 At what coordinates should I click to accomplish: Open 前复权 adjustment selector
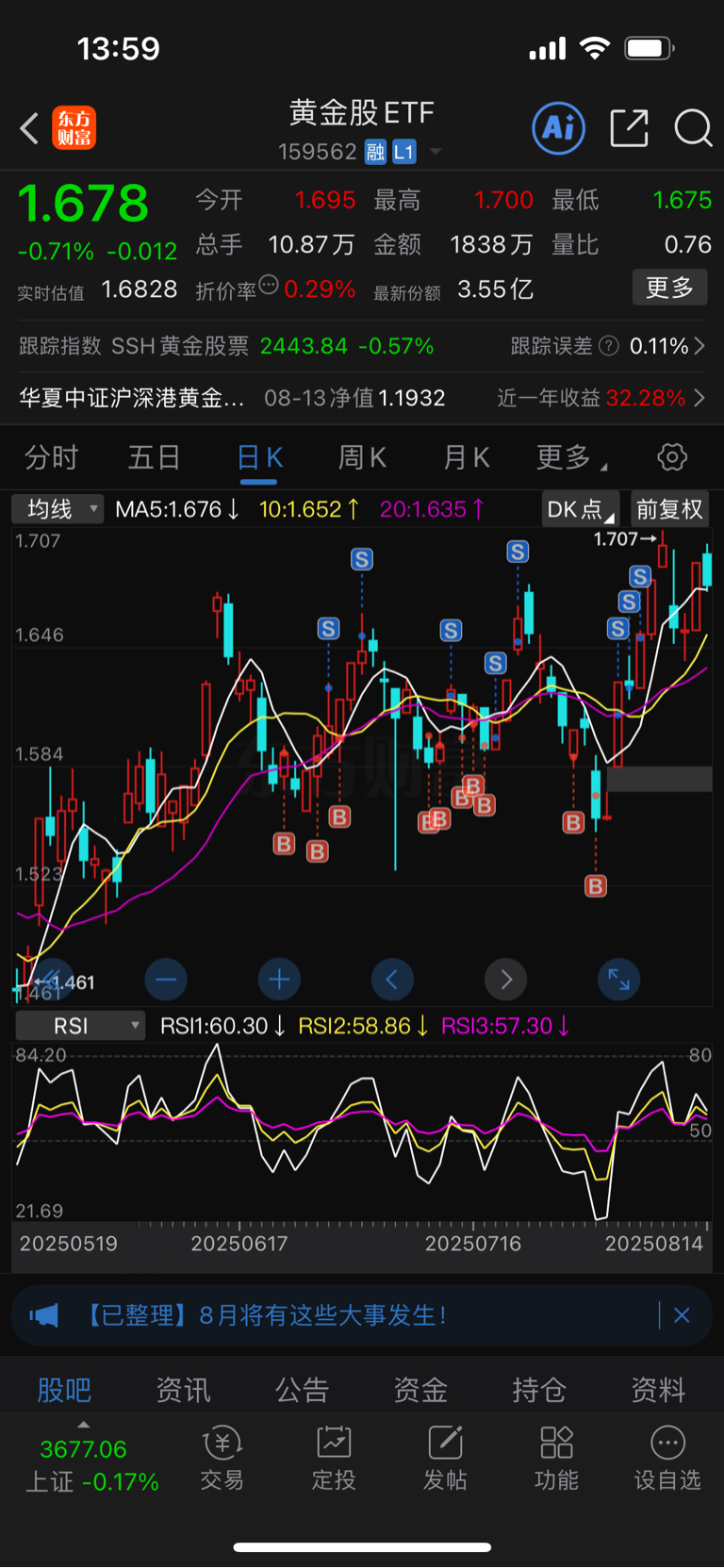[669, 509]
